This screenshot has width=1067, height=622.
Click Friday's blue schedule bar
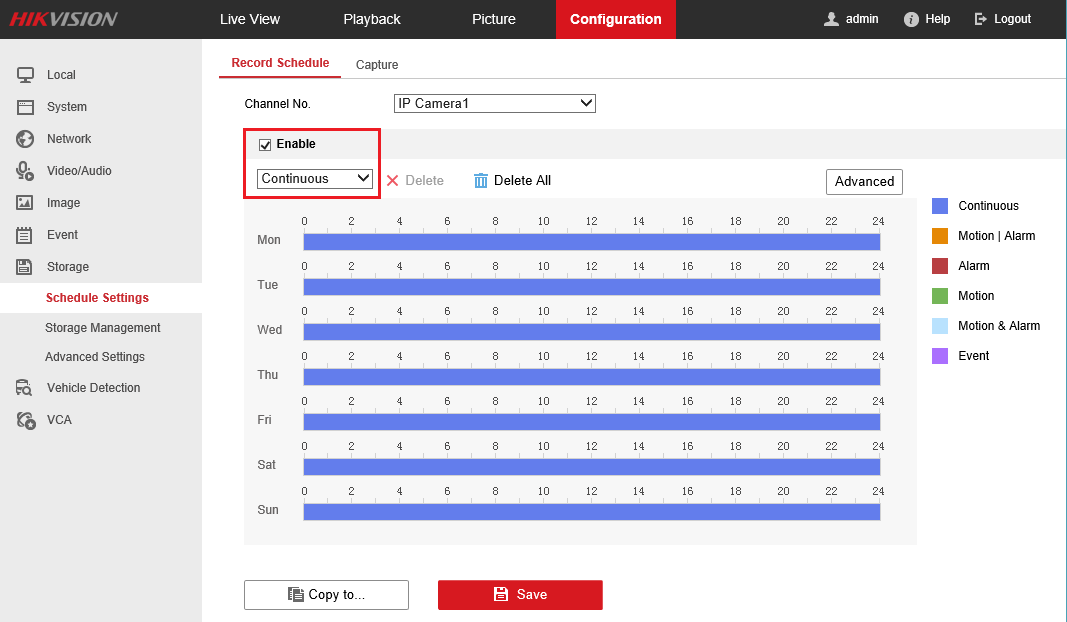[591, 422]
